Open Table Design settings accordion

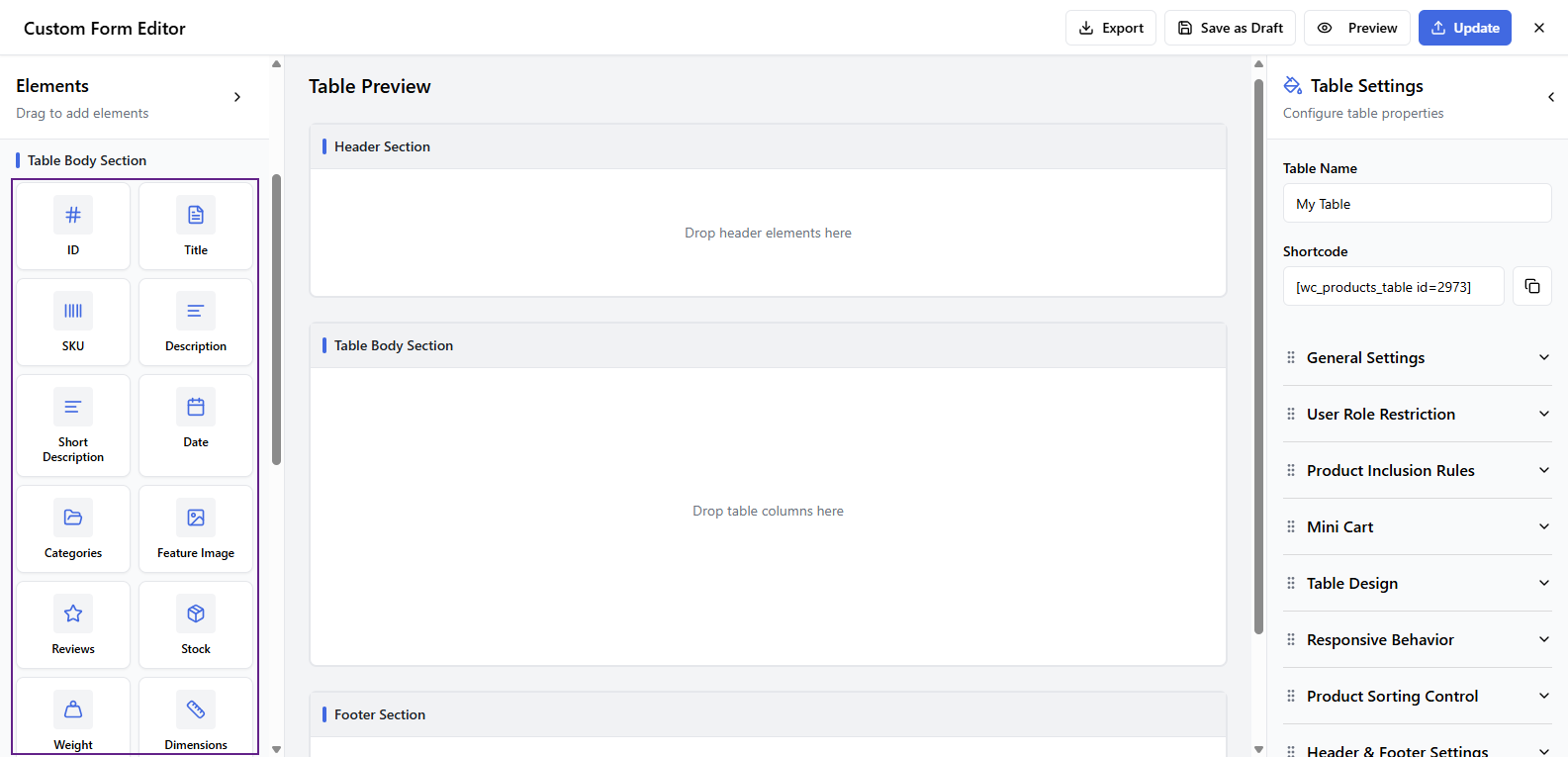(x=1417, y=583)
